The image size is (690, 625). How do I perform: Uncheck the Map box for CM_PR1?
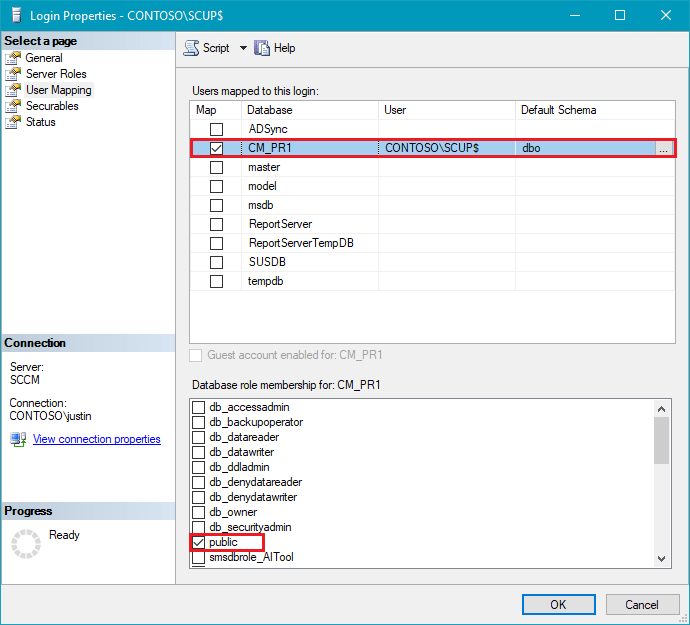(x=216, y=148)
